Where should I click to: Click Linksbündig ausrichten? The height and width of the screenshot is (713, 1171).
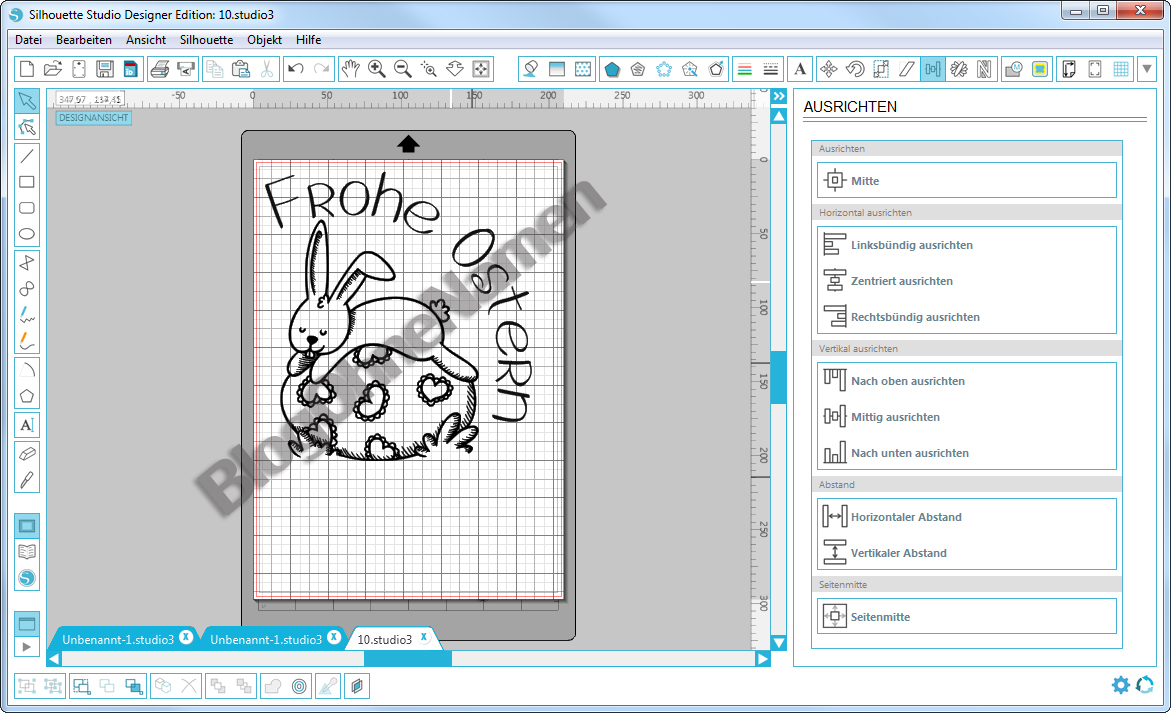[x=911, y=245]
